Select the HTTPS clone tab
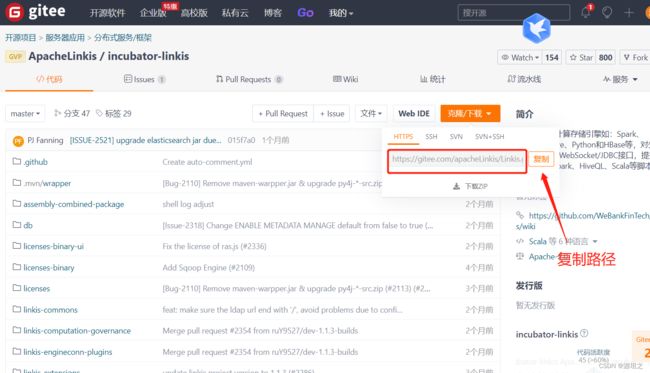Screen dimensions: 650x373 pos(403,136)
